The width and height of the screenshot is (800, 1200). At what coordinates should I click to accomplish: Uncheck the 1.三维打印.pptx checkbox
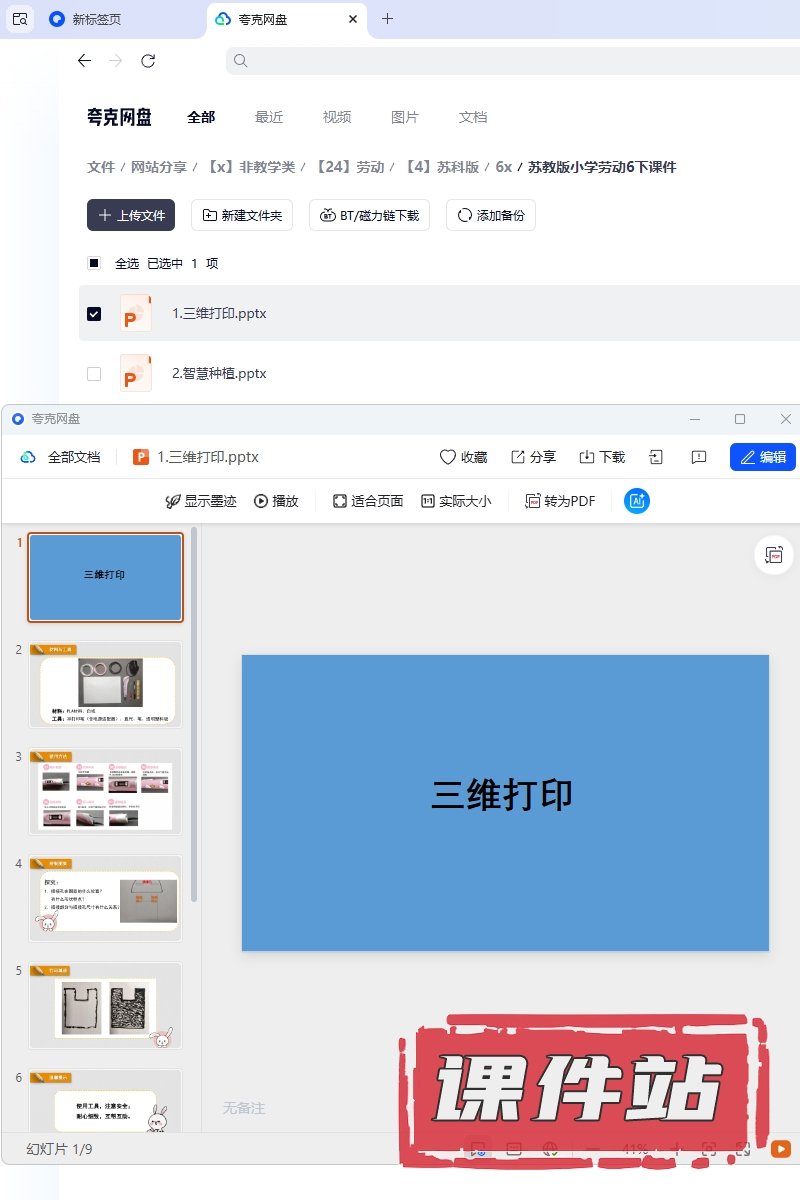(94, 314)
